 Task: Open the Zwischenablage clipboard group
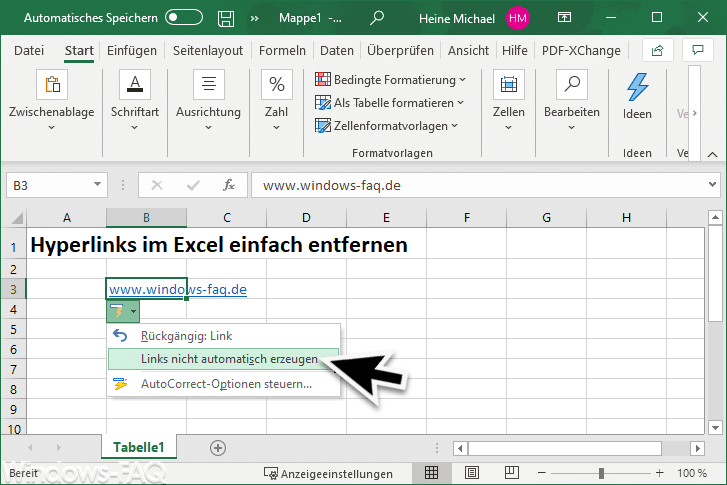click(x=51, y=99)
